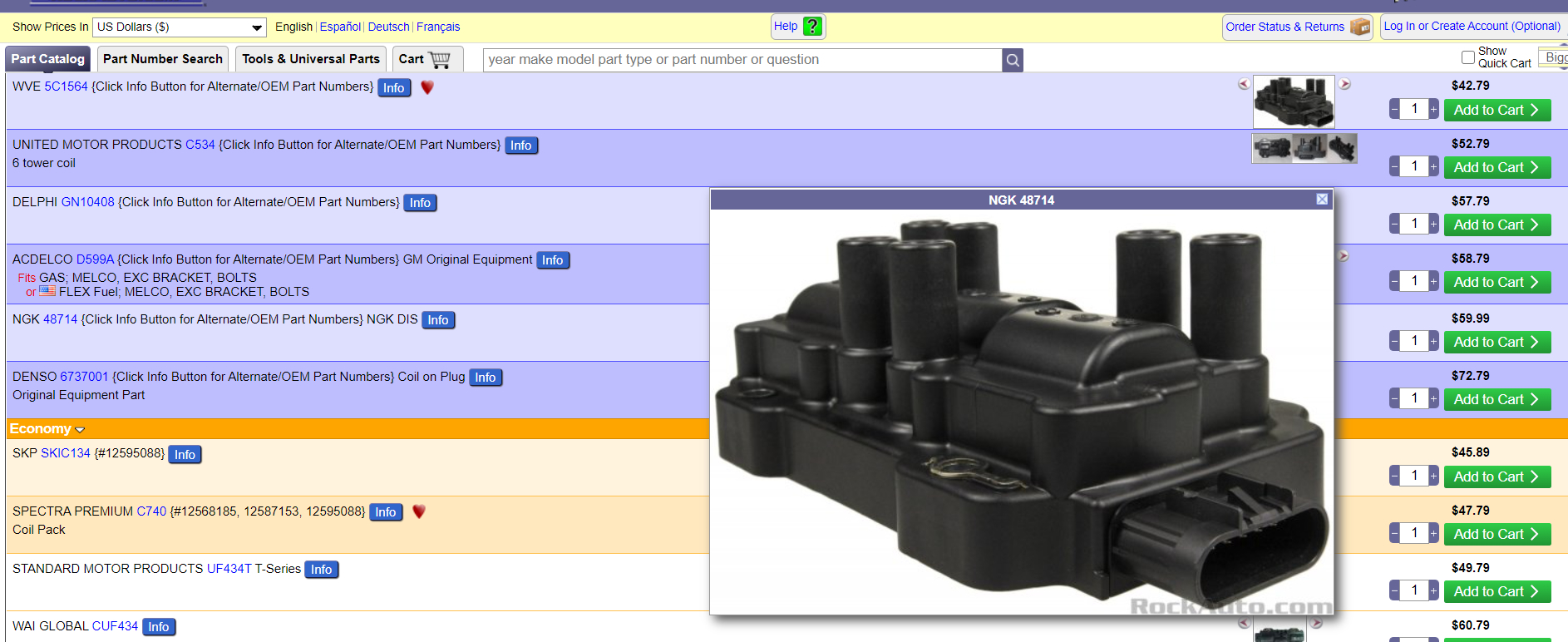Click Info button for Delphi GN10408

(420, 203)
